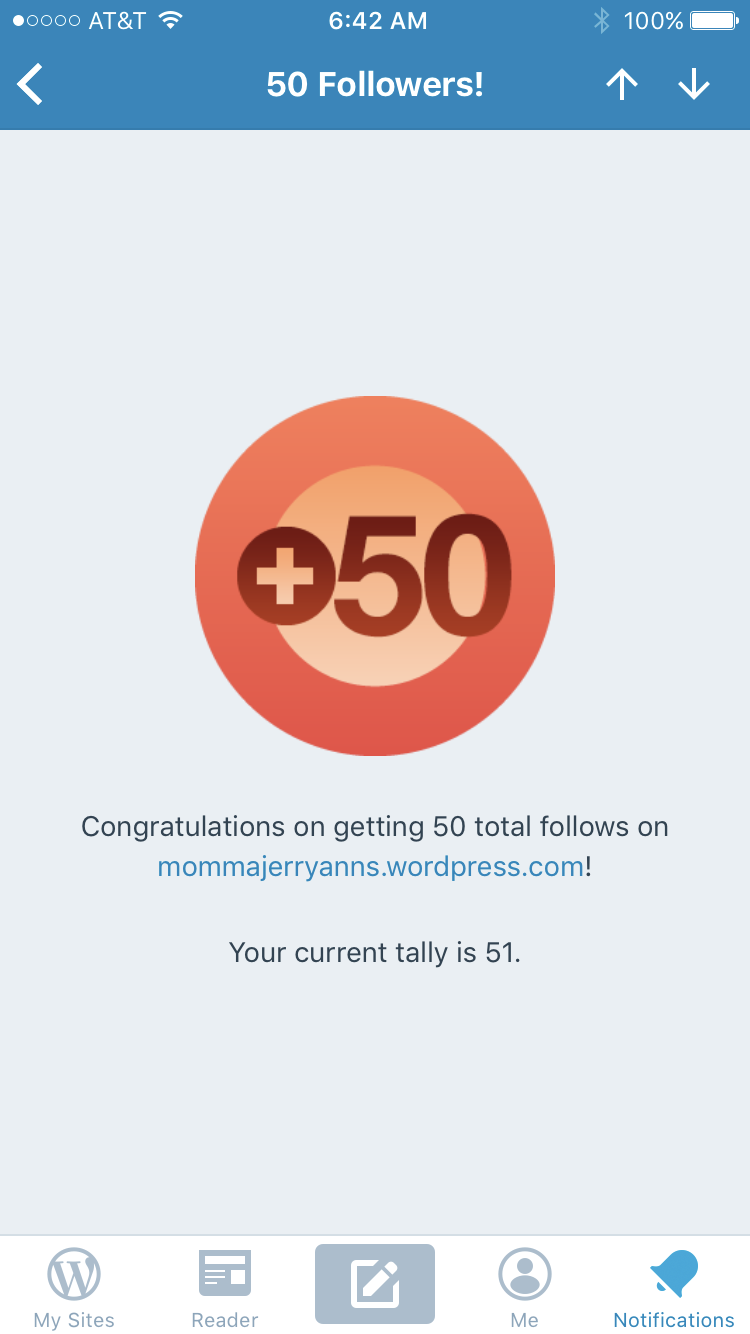
Task: Go to next notification with down arrow
Action: 693,85
